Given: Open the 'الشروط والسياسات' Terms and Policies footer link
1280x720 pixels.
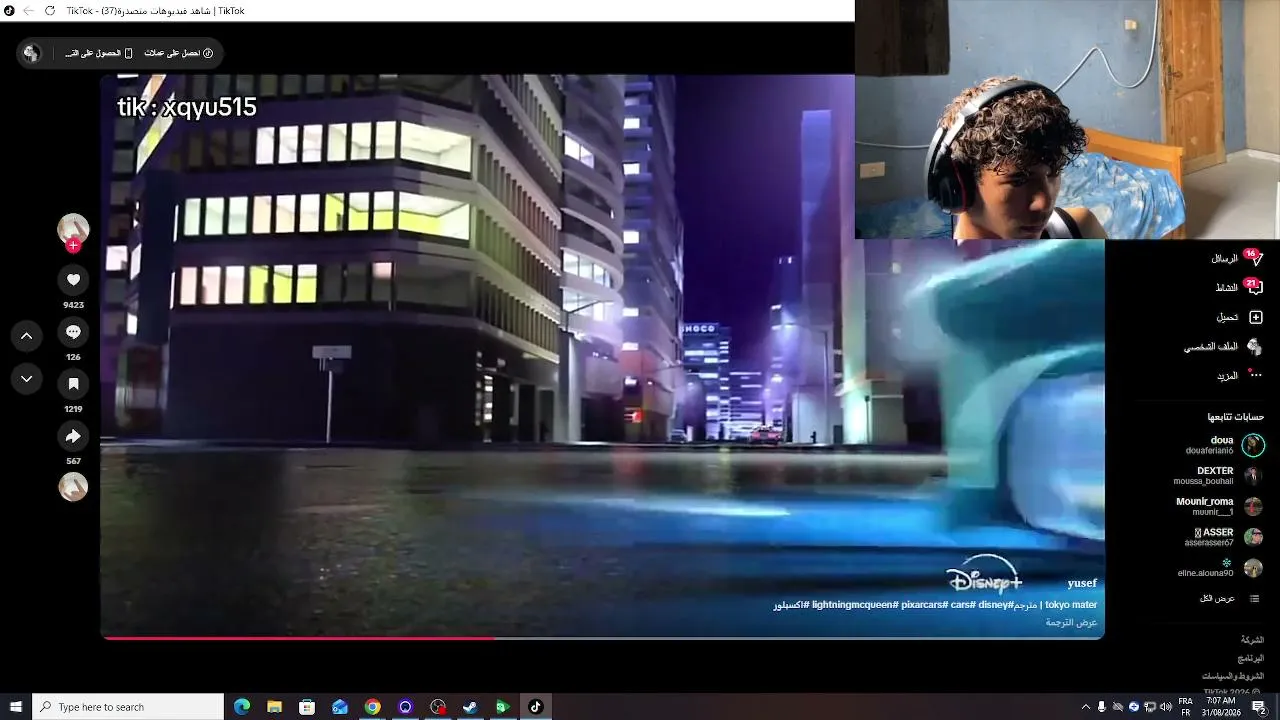Looking at the screenshot, I should point(1233,676).
